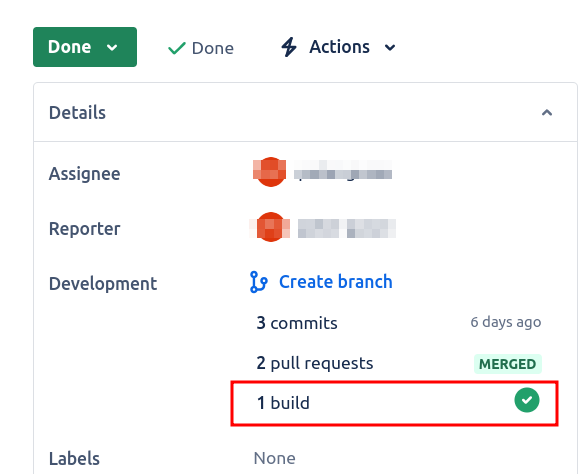The height and width of the screenshot is (474, 587).
Task: Click the green checkmark Done resolution icon
Action: (177, 48)
